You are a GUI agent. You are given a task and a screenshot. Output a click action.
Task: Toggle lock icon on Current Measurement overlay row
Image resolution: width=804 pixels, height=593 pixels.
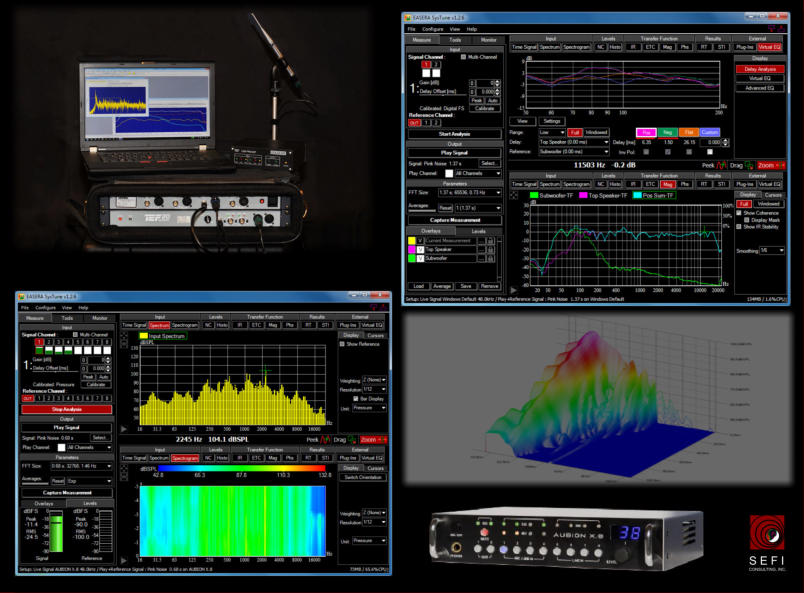pyautogui.click(x=490, y=241)
